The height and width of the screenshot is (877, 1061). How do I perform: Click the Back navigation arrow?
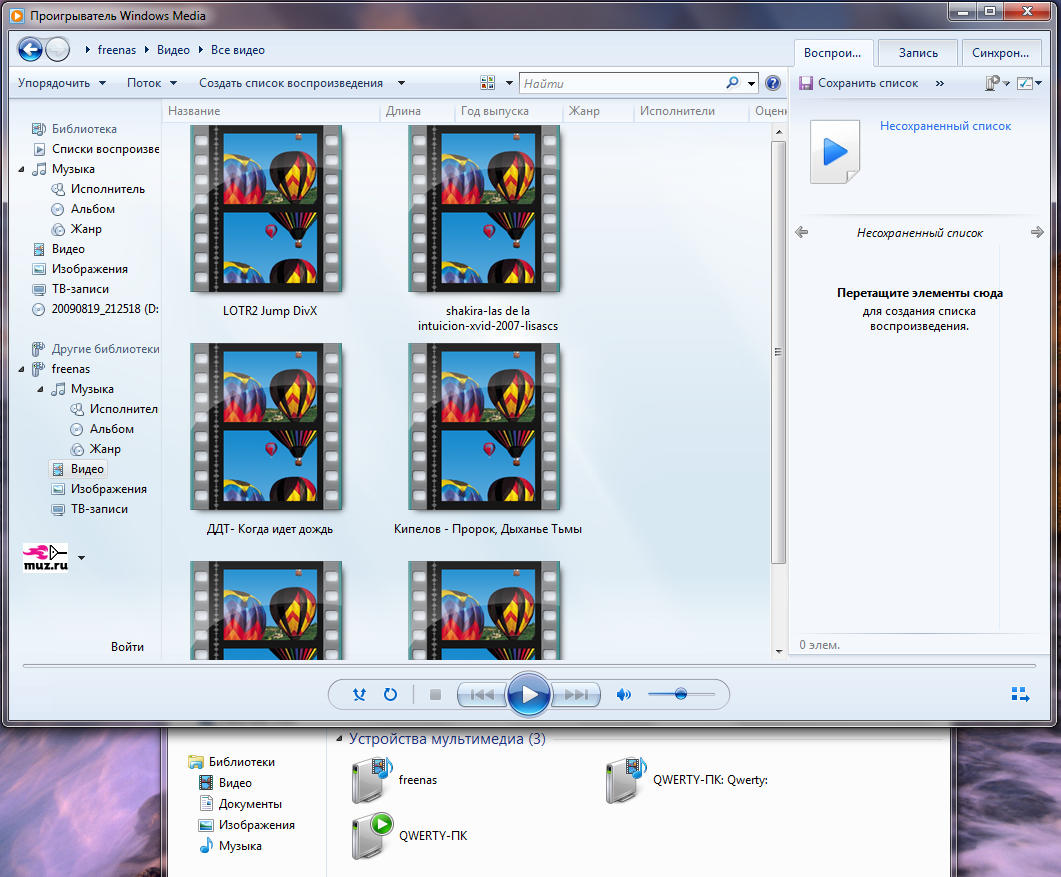point(30,49)
